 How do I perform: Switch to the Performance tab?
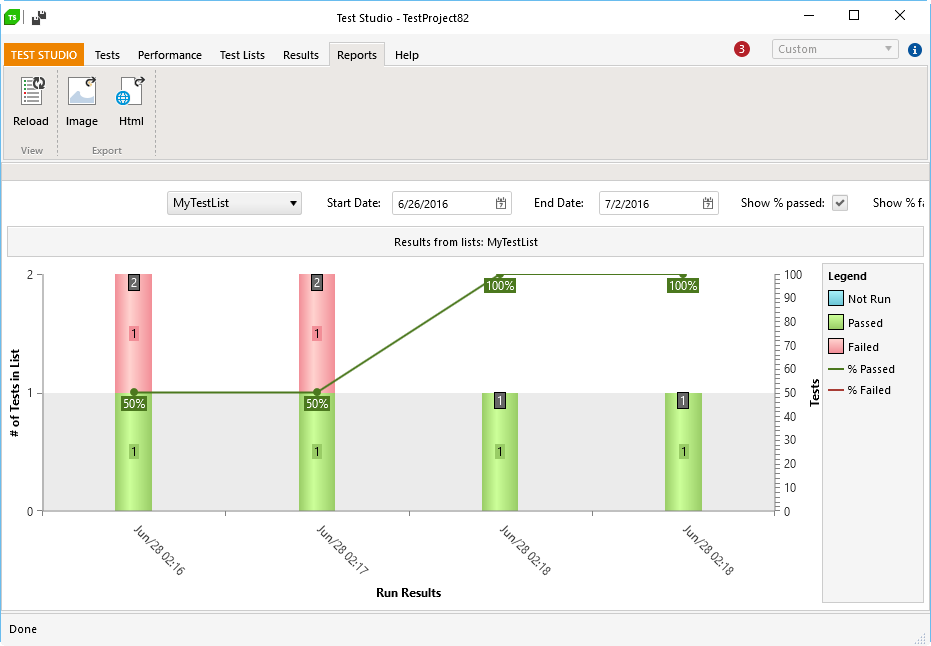pos(170,55)
